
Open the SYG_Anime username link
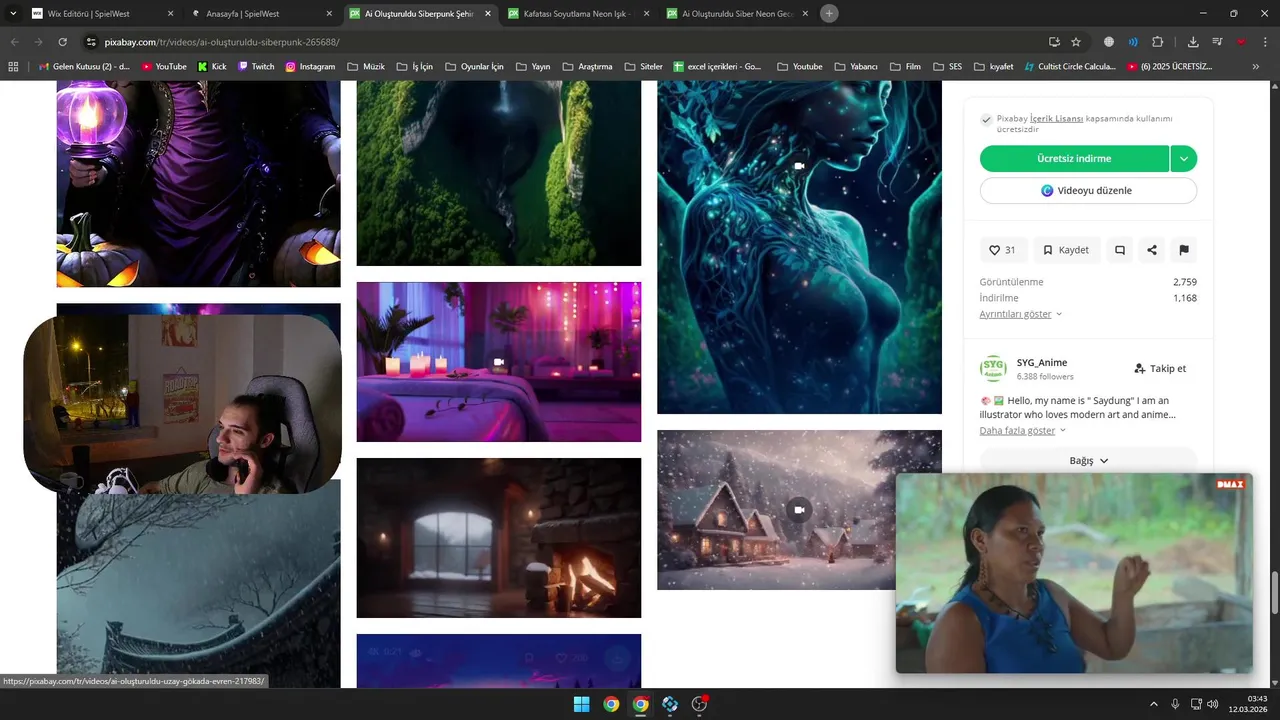(1042, 363)
